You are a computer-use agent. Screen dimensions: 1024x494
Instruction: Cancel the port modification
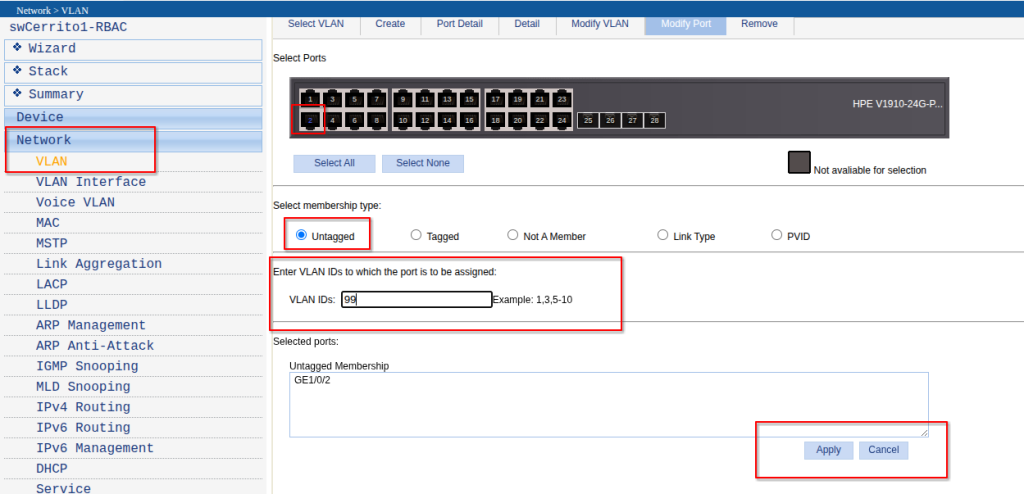(884, 450)
